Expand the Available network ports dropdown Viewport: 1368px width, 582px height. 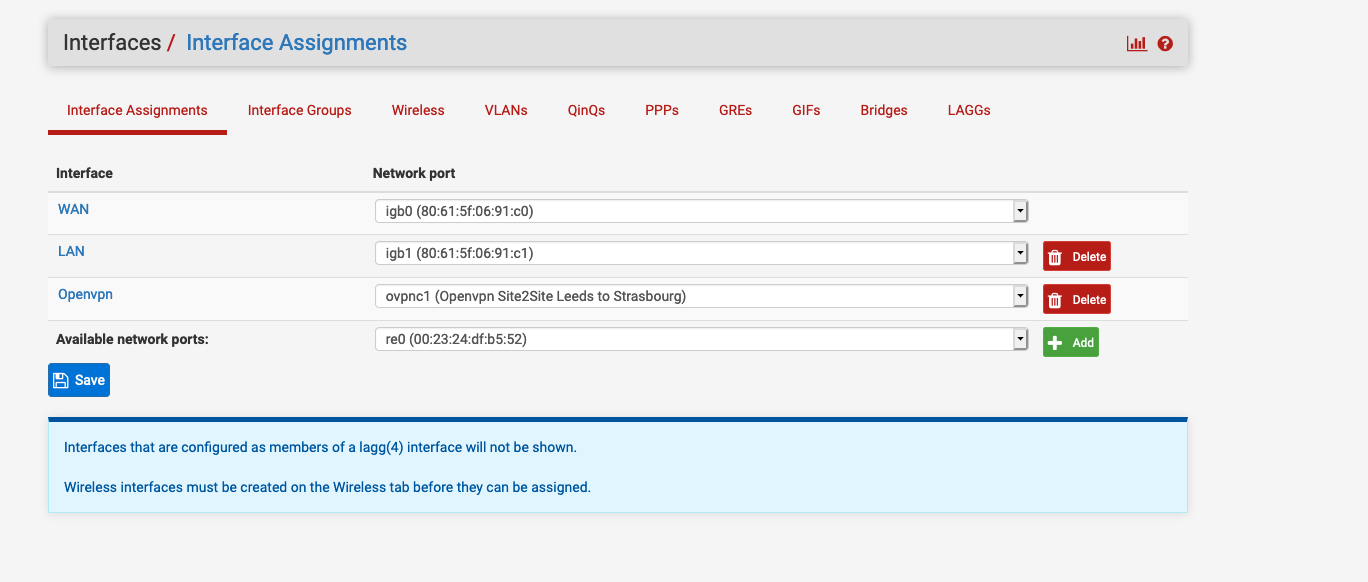click(701, 339)
